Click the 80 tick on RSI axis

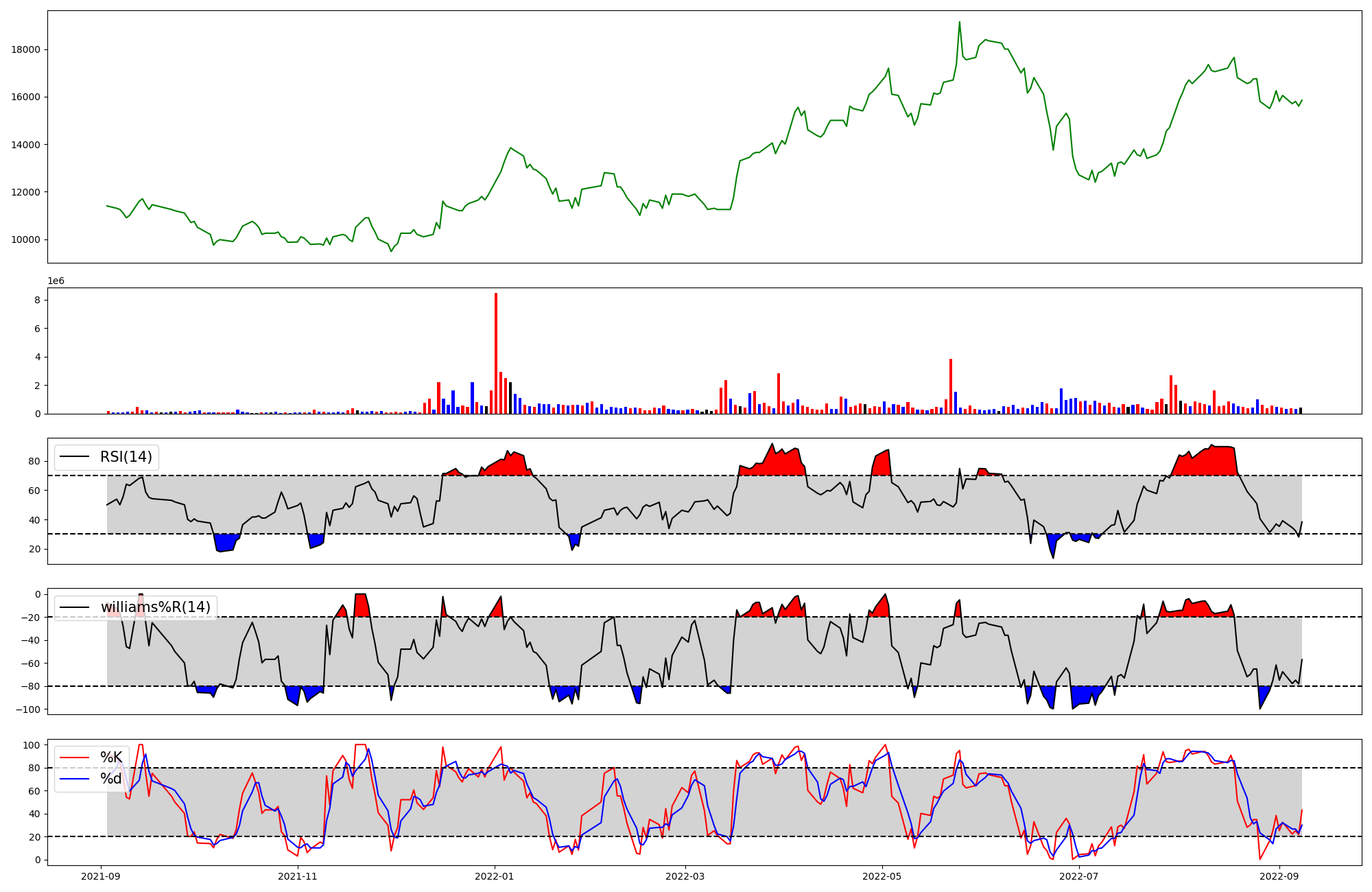[x=34, y=461]
